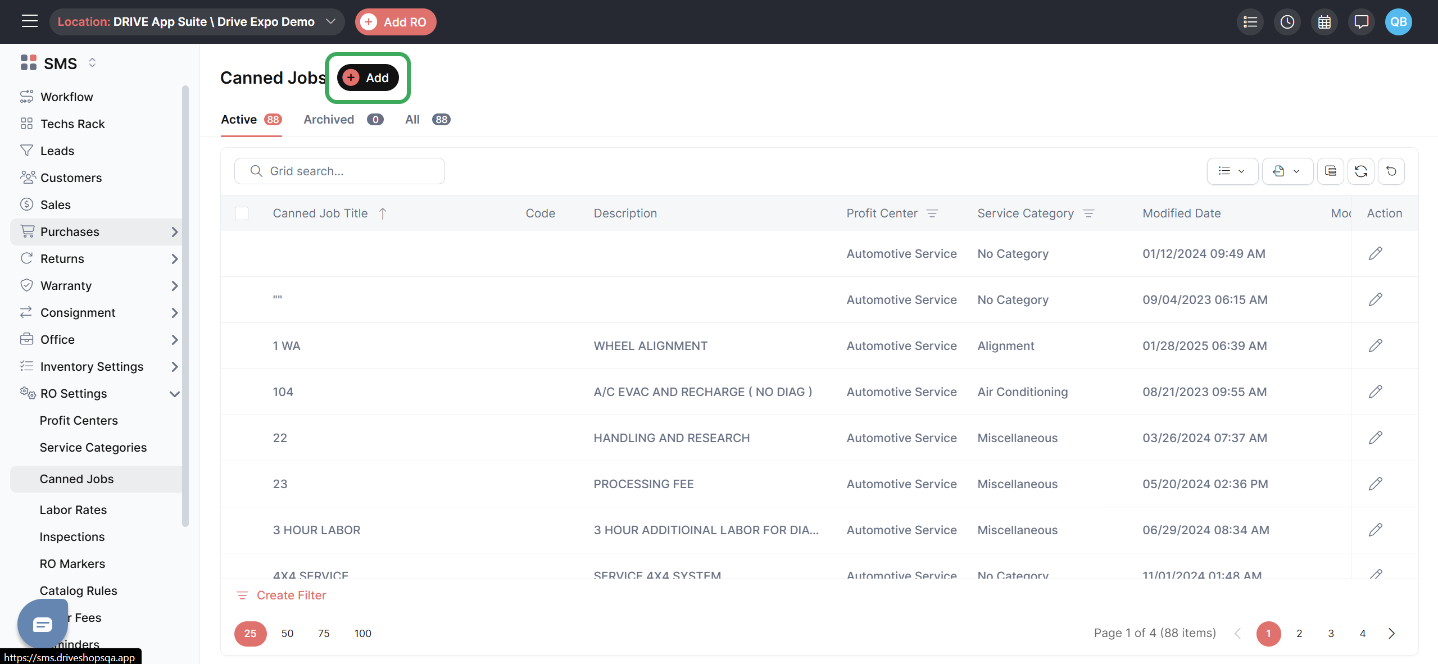The image size is (1438, 664).
Task: Expand the Returns submenu
Action: tap(175, 259)
